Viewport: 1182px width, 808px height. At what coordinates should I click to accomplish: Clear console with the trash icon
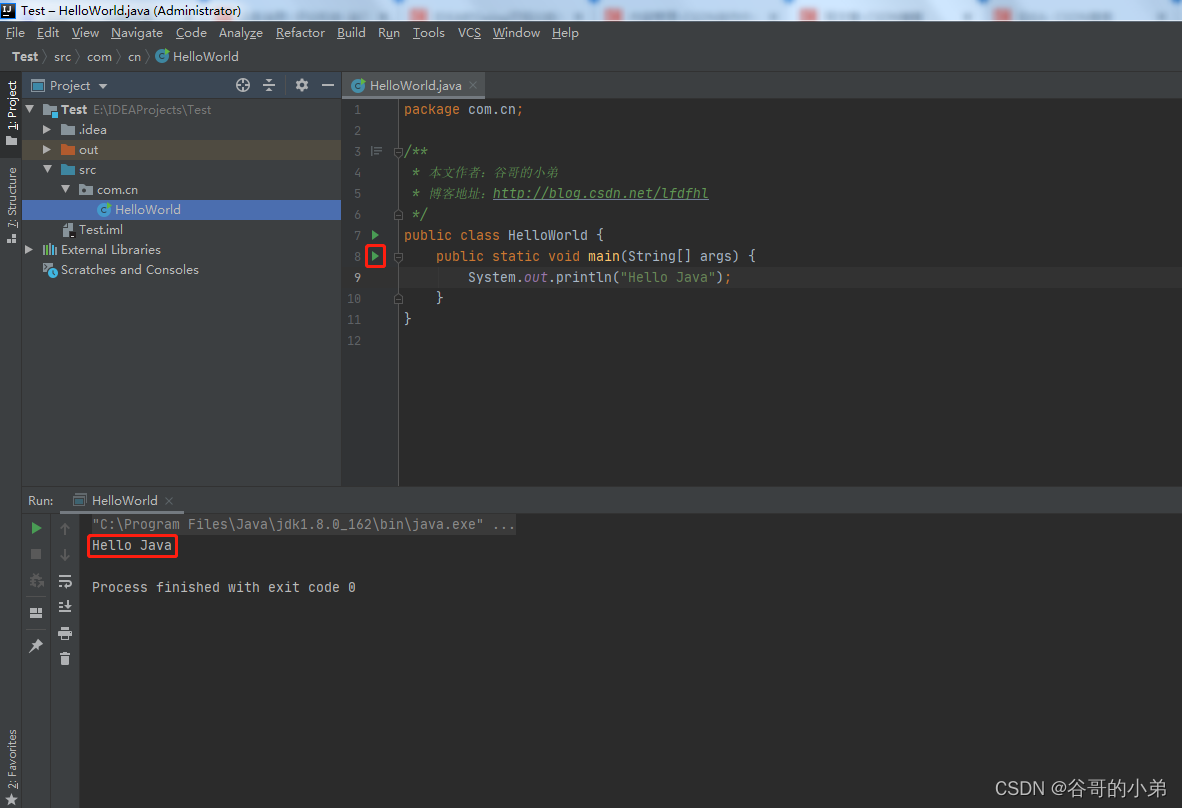(65, 659)
